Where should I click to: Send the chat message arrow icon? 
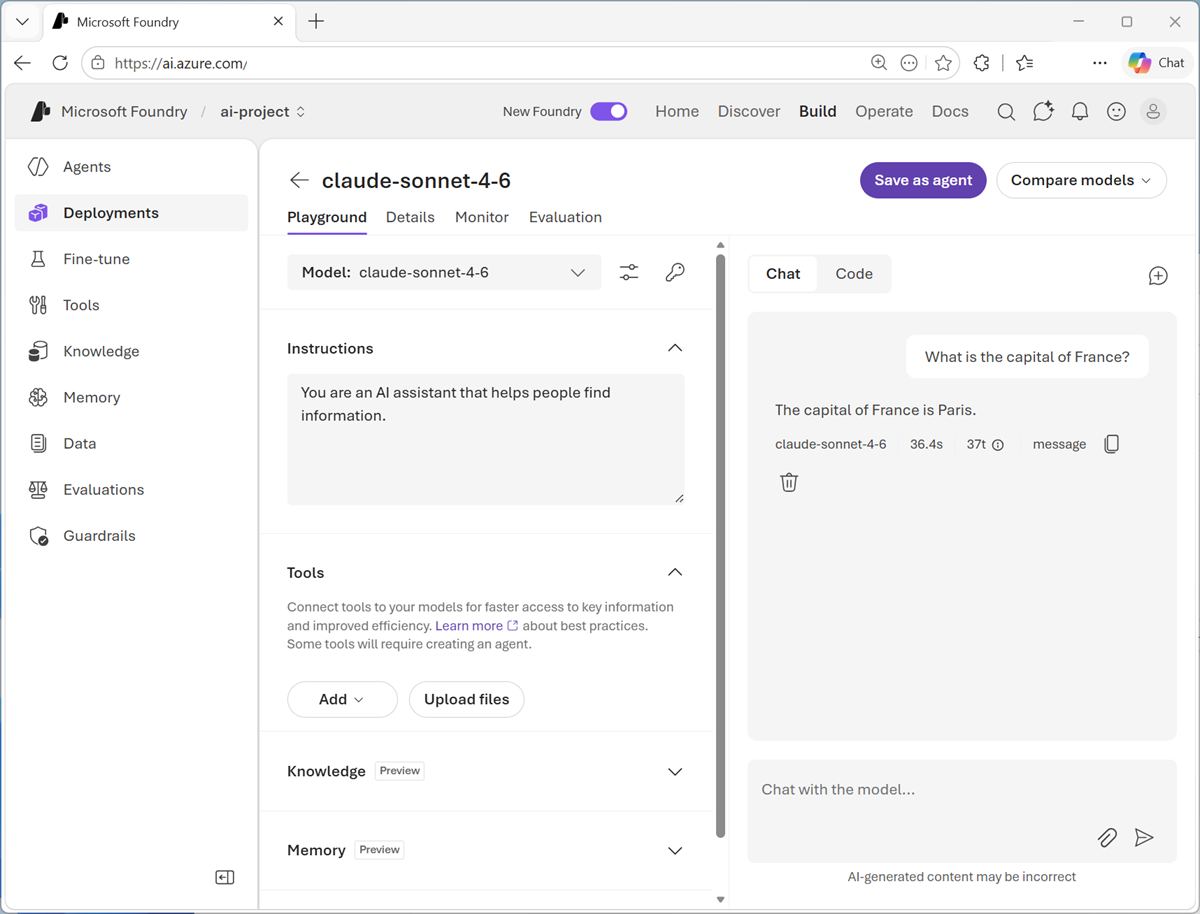pyautogui.click(x=1144, y=838)
